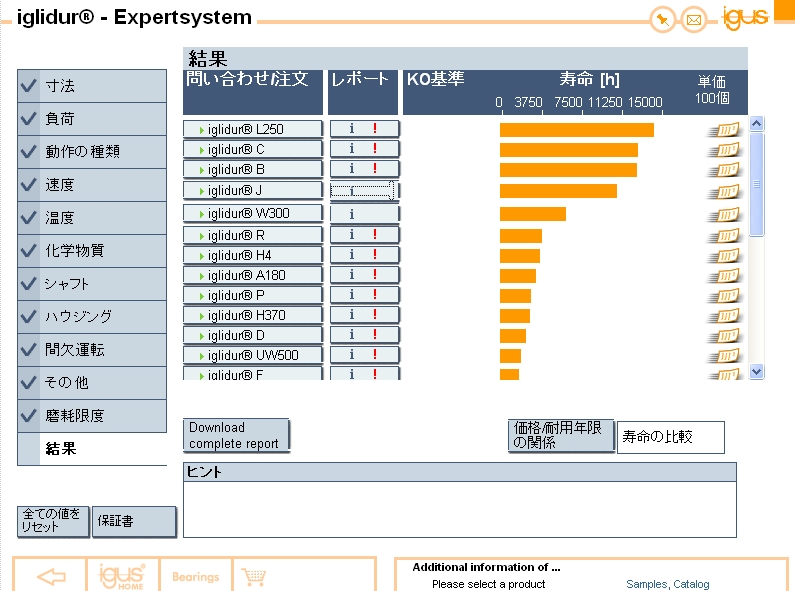Image resolution: width=795 pixels, height=591 pixels.
Task: Click the igus logo at top right
Action: coord(745,18)
